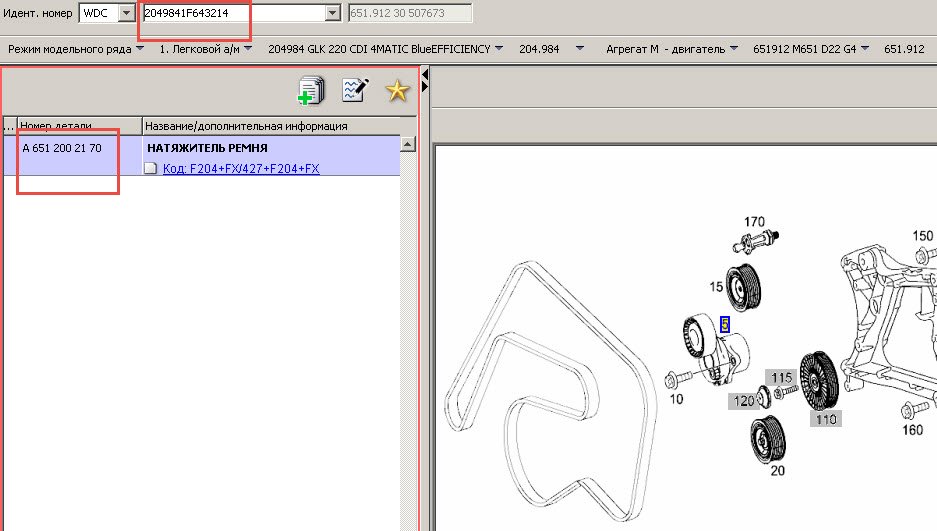Click the small document icon beside the Код link

point(151,169)
